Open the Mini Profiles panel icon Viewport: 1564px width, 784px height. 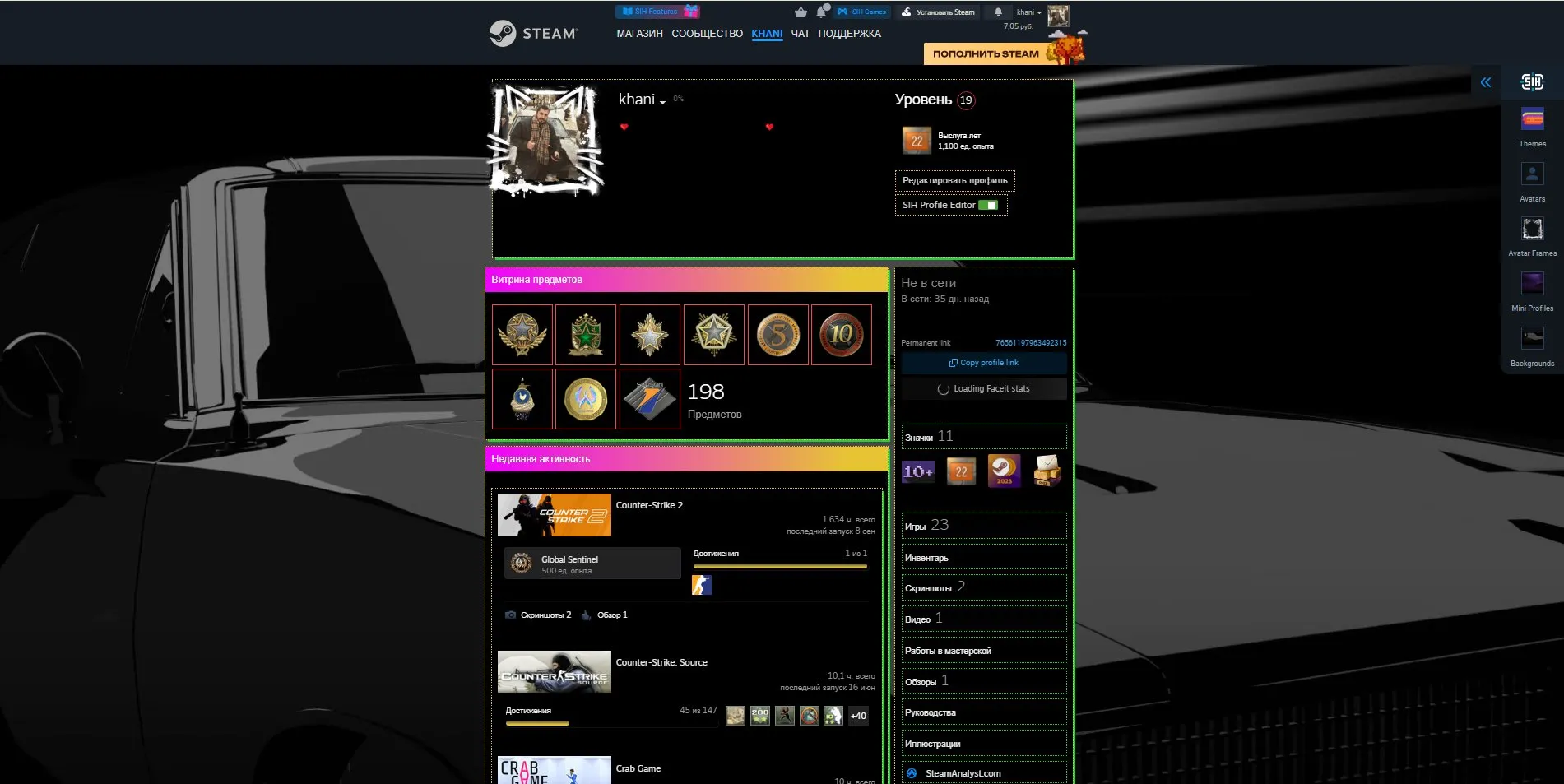coord(1532,284)
